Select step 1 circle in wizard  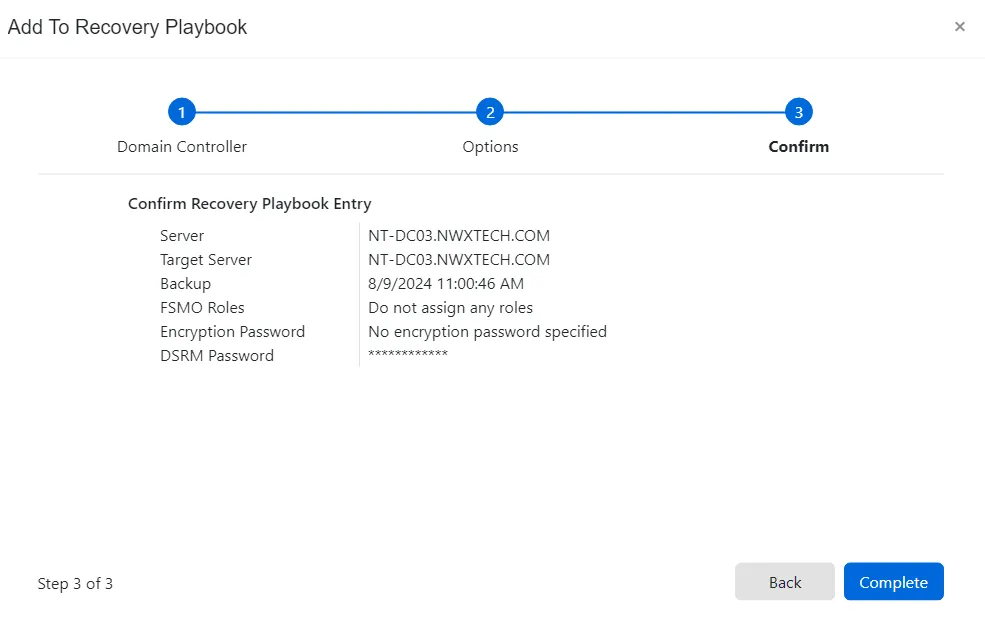[182, 112]
